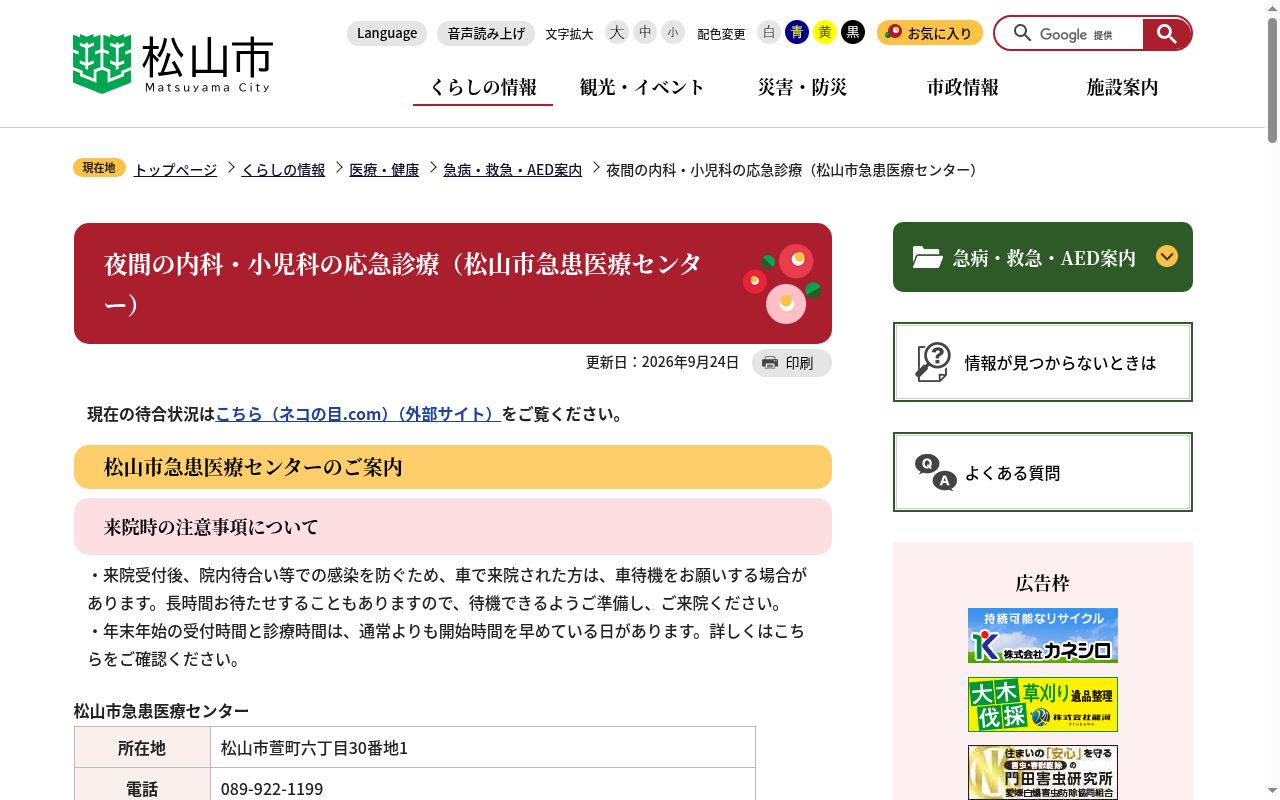Open the 市政情報 menu
1280x800 pixels.
pos(963,87)
